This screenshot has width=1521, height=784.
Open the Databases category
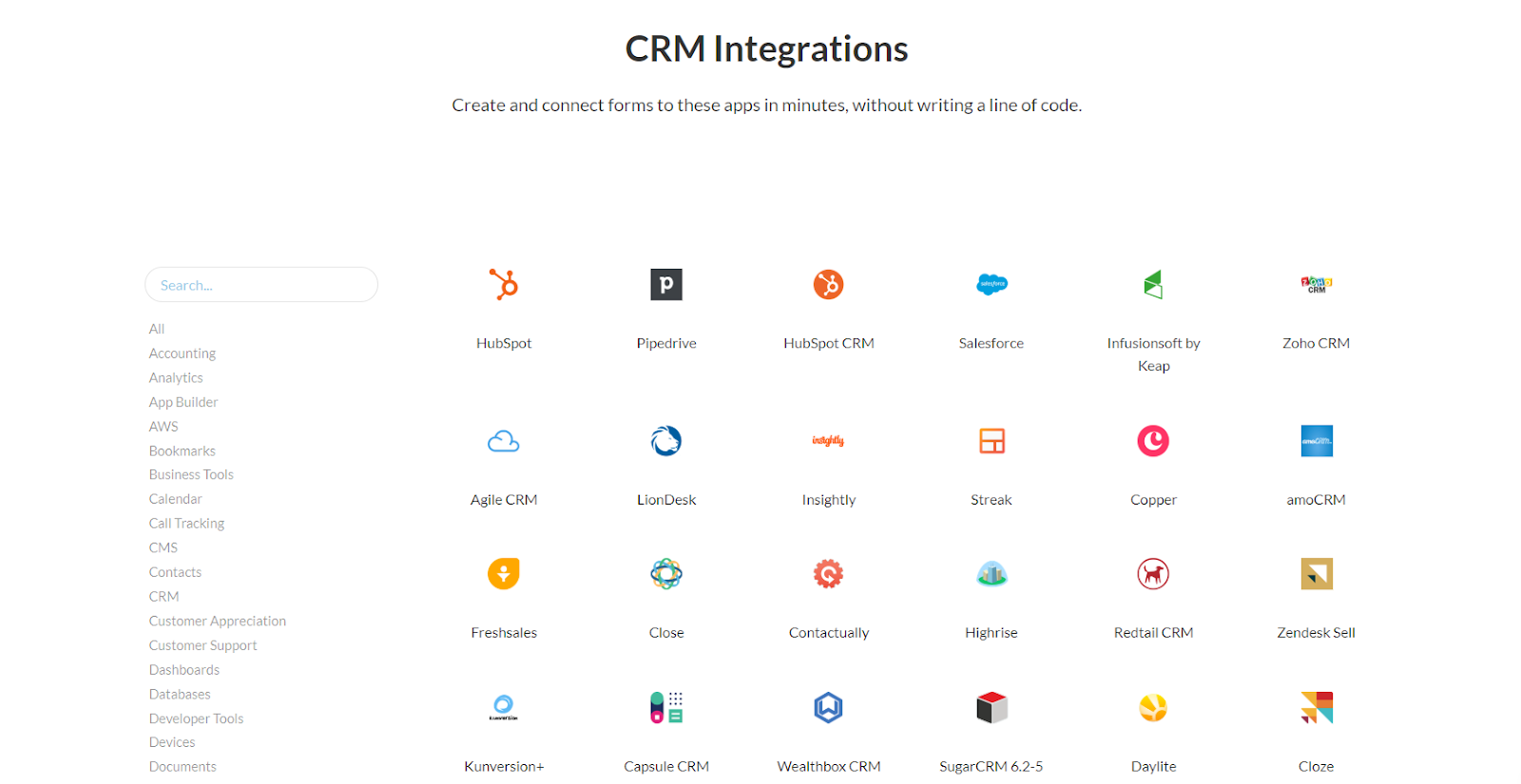click(x=180, y=695)
